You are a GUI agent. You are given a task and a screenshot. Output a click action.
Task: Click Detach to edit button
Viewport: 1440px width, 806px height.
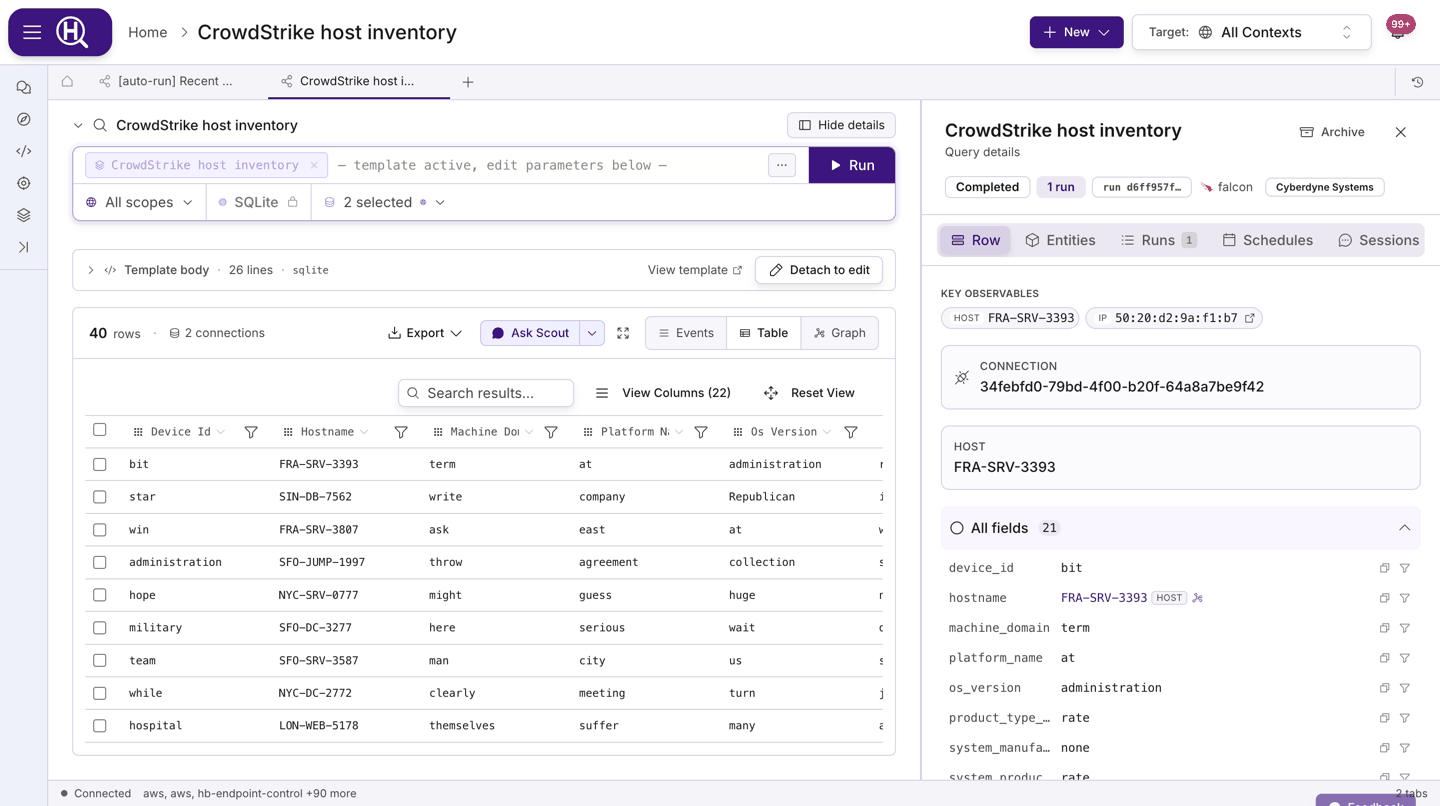point(819,270)
